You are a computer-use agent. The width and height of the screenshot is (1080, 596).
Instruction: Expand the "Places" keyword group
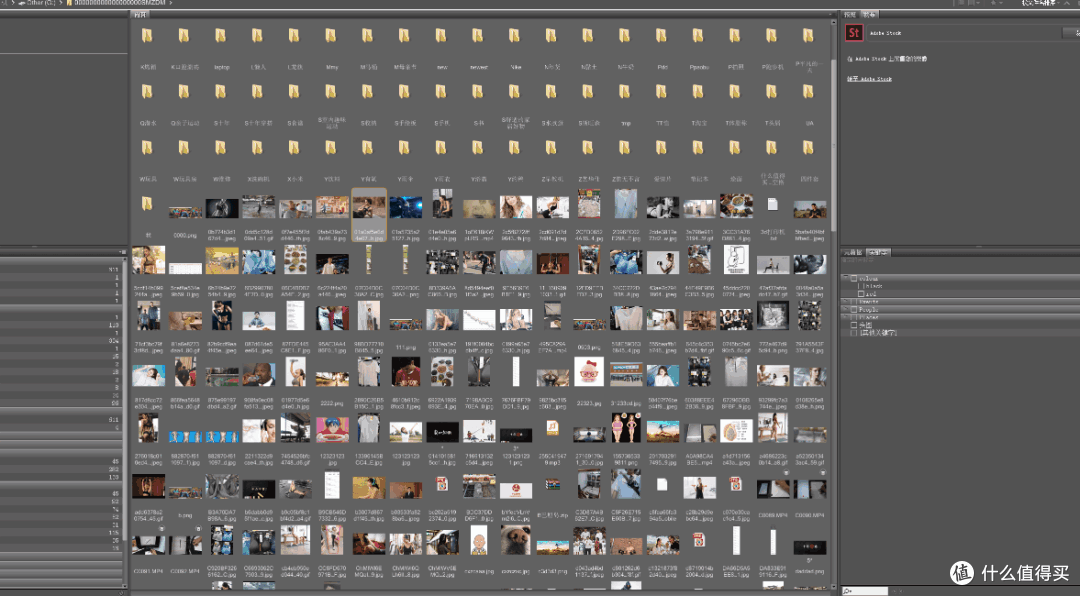[x=846, y=317]
